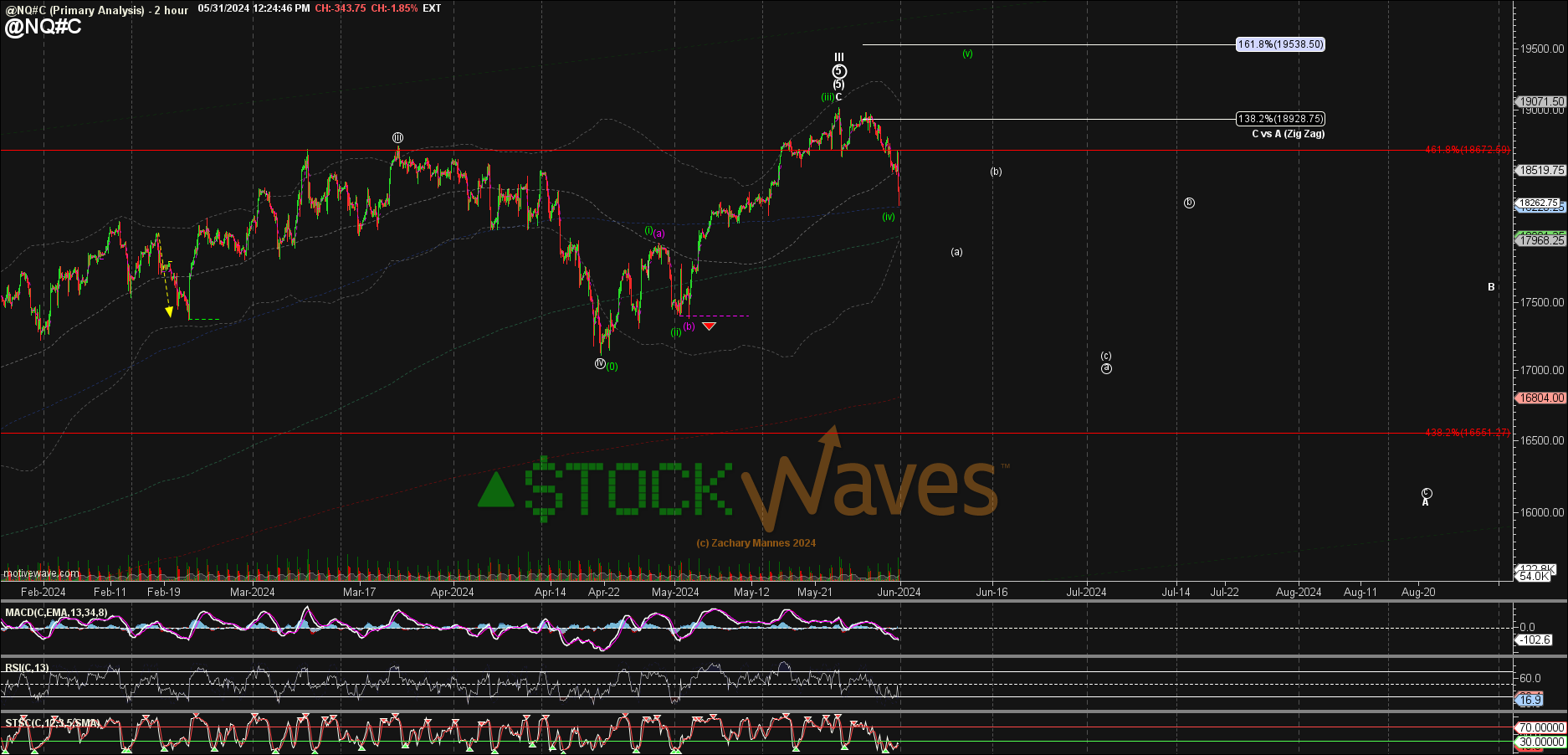This screenshot has width=1568, height=755.
Task: Click the circled iv wave label at the April low
Action: pos(600,363)
